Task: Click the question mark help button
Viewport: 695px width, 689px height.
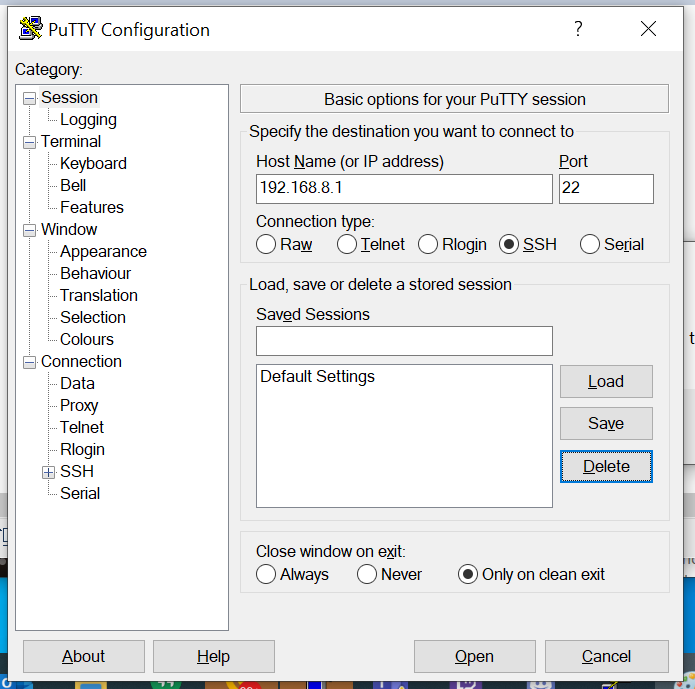Action: point(578,29)
